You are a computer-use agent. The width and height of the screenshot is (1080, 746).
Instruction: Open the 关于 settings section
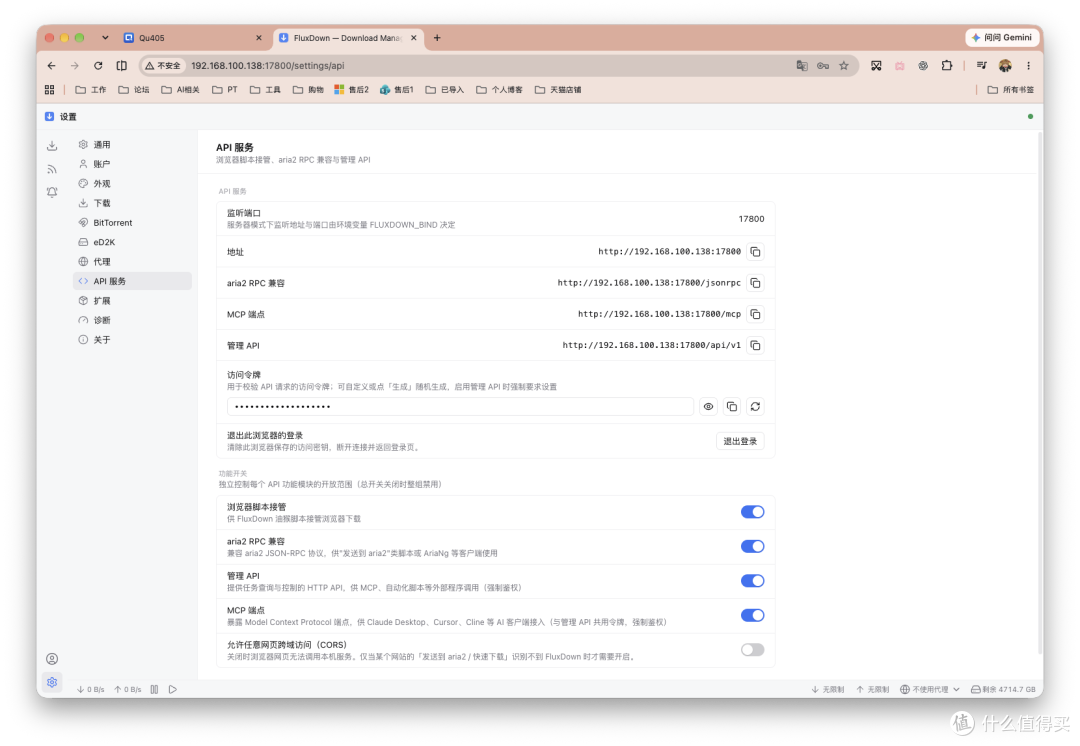132,340
